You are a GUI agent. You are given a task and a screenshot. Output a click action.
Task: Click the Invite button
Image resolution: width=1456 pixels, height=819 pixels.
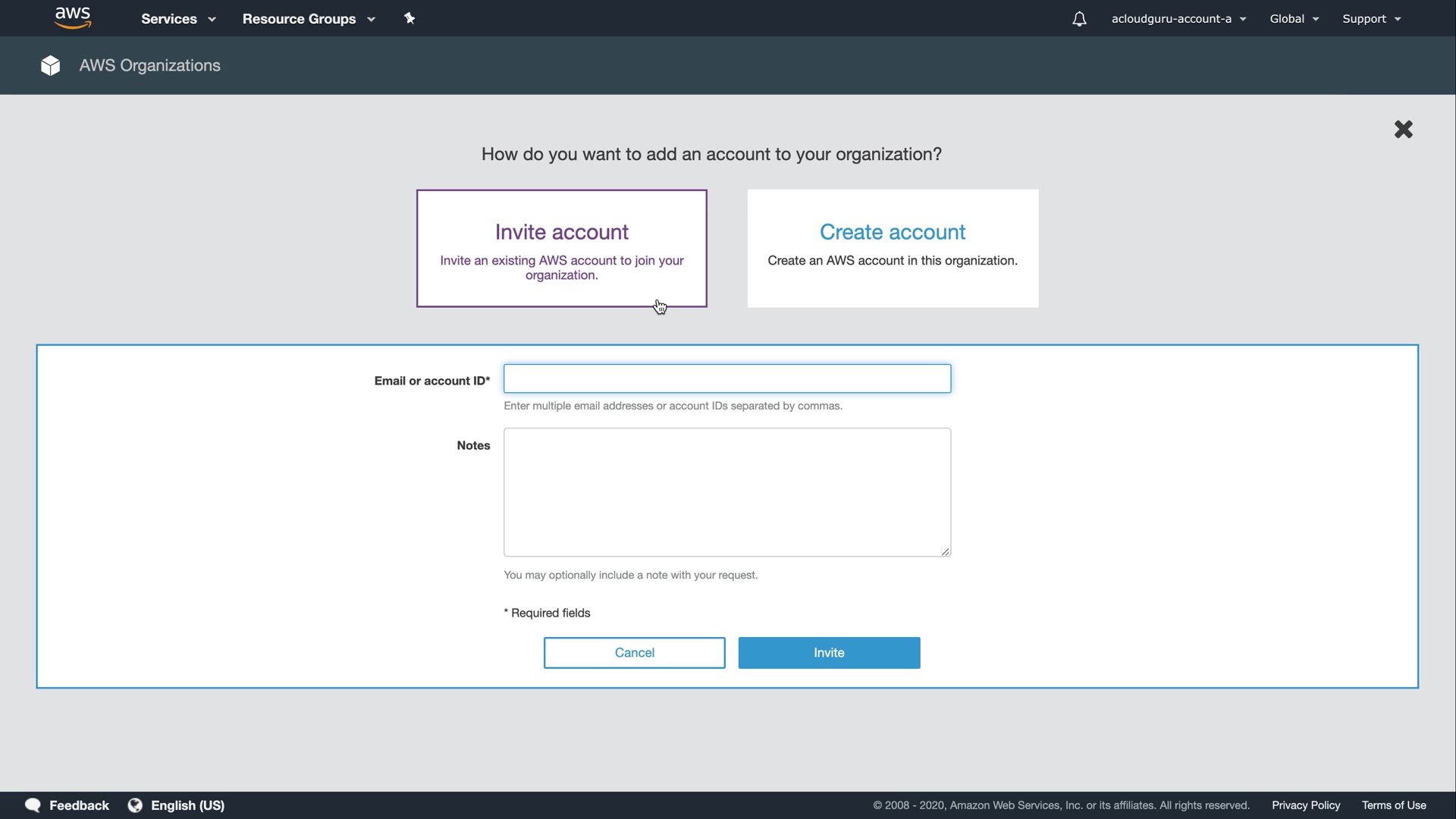click(x=829, y=653)
